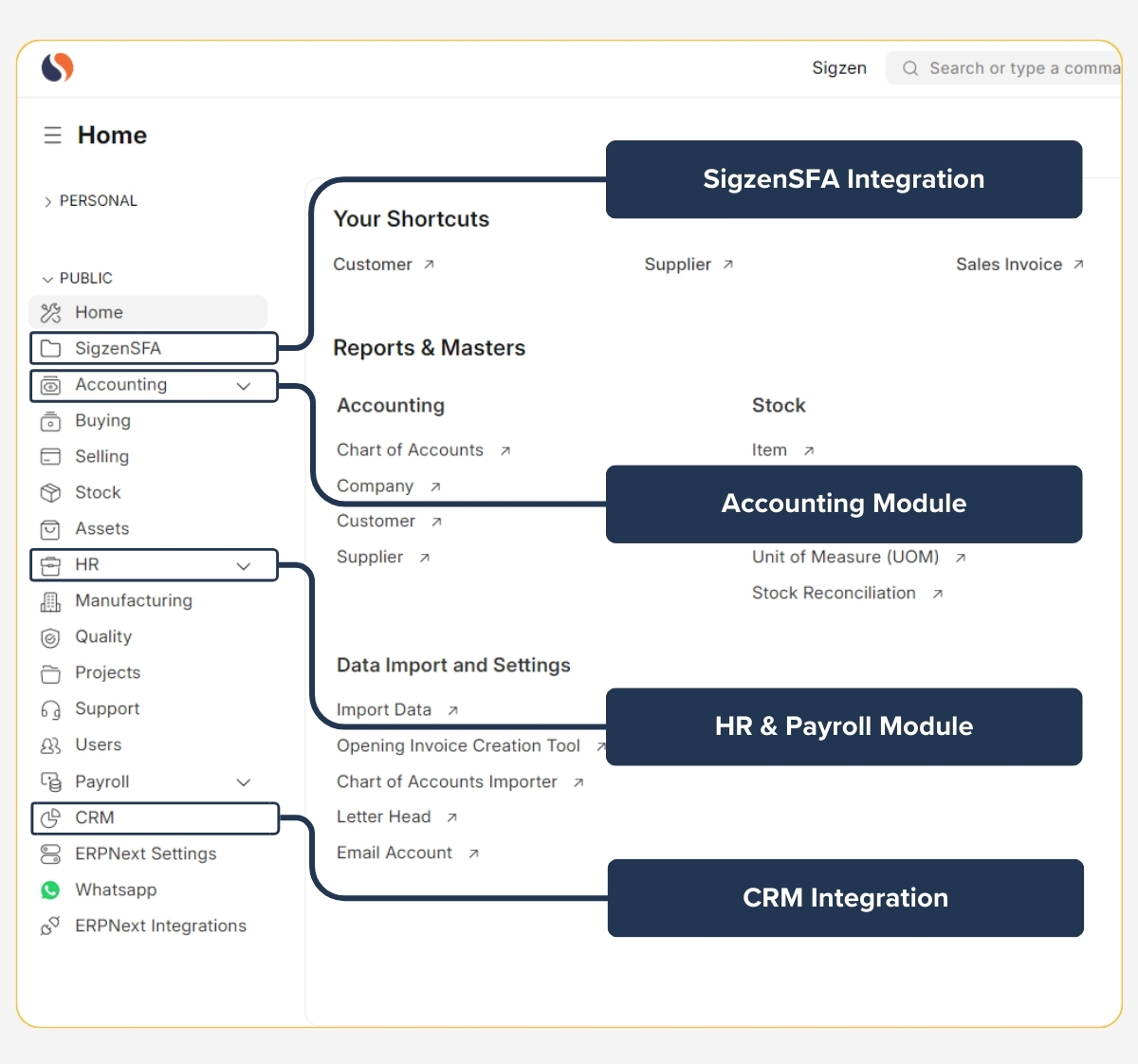This screenshot has height=1064, width=1138.
Task: Open Quality via its badge icon
Action: [50, 636]
